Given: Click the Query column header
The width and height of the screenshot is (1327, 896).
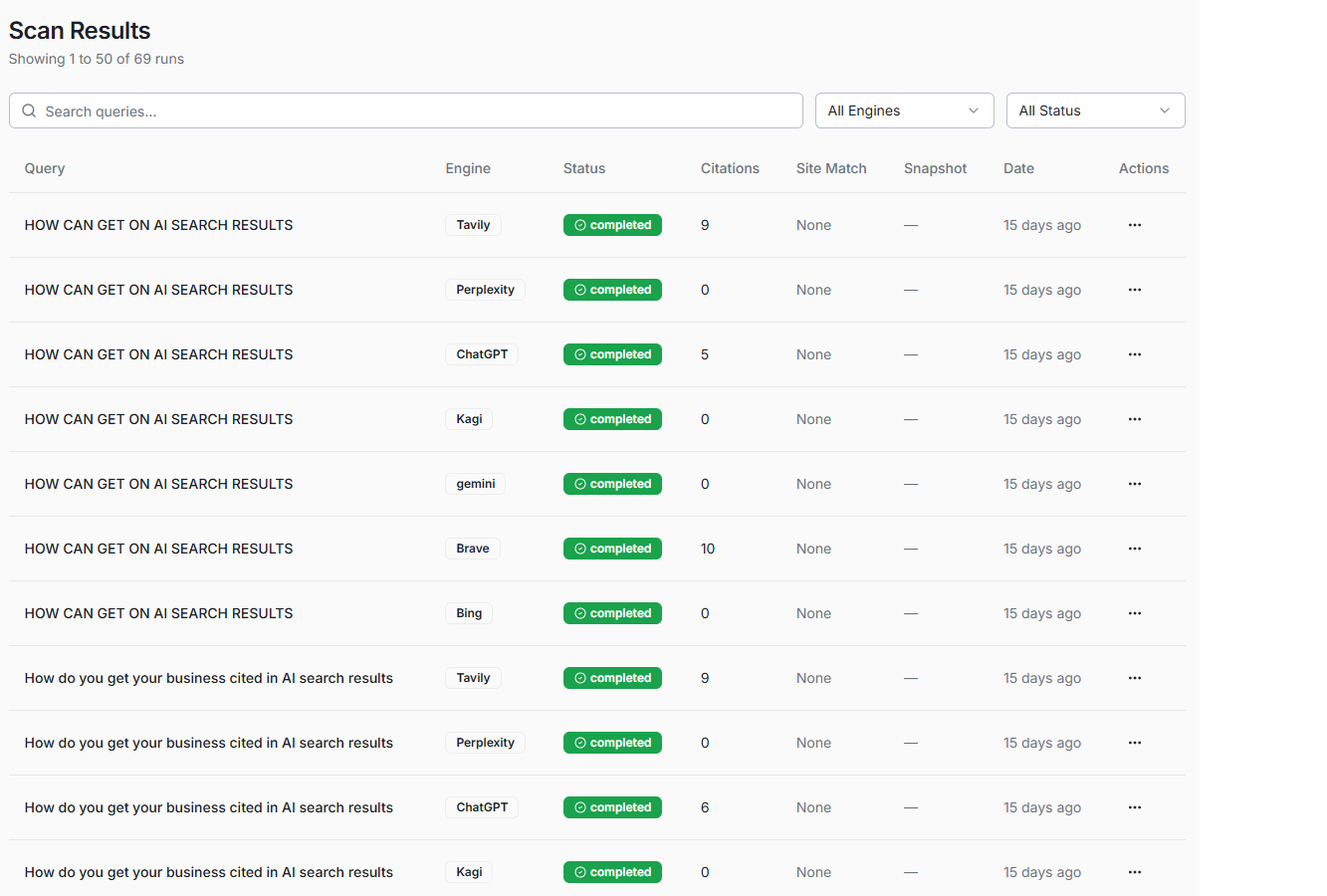Looking at the screenshot, I should pyautogui.click(x=45, y=168).
